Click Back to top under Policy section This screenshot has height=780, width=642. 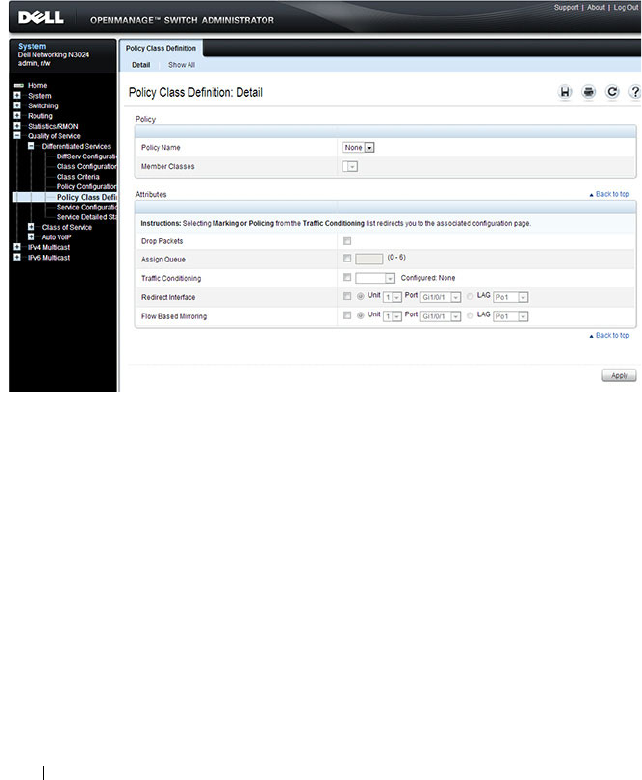pos(609,195)
